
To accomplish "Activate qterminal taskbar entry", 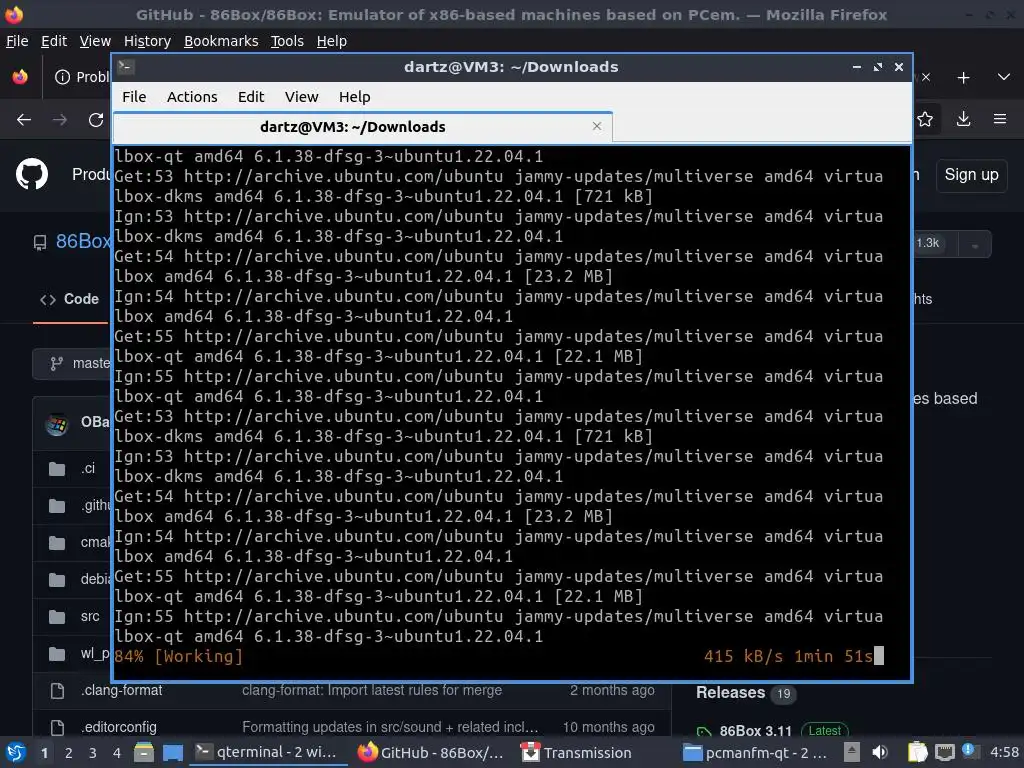I will point(270,753).
